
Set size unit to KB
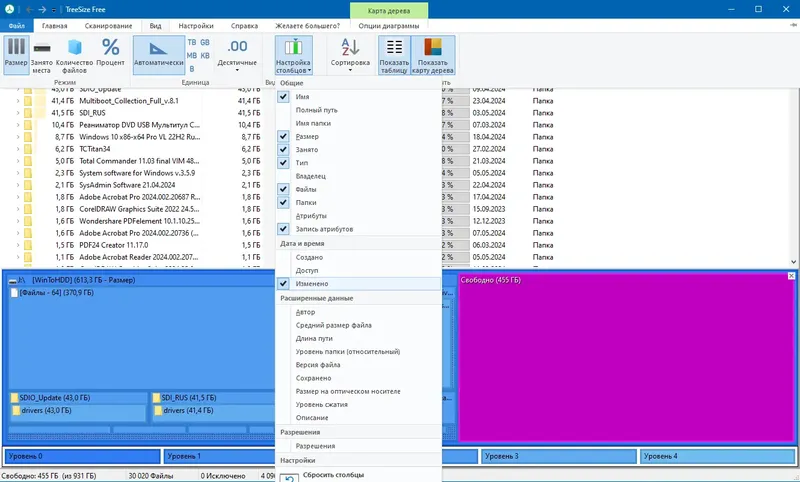[205, 56]
